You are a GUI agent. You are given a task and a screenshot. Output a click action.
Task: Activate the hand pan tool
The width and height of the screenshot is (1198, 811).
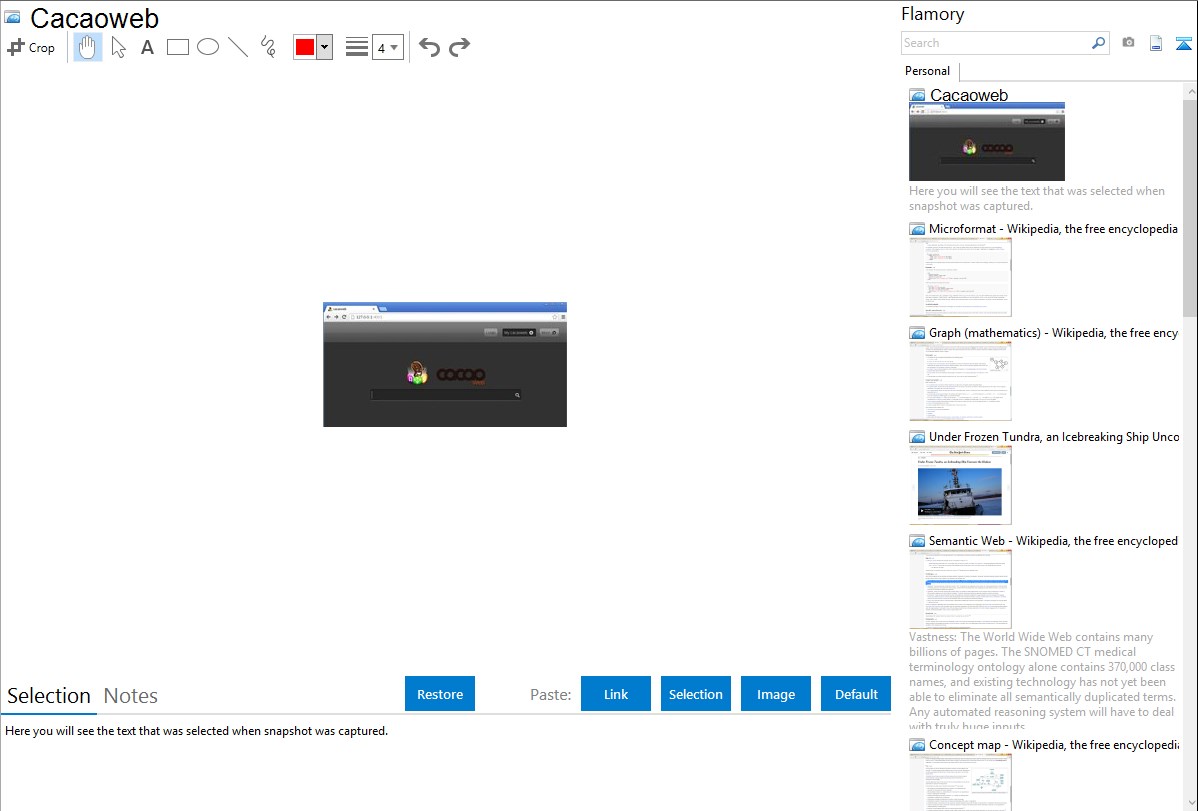coord(88,47)
